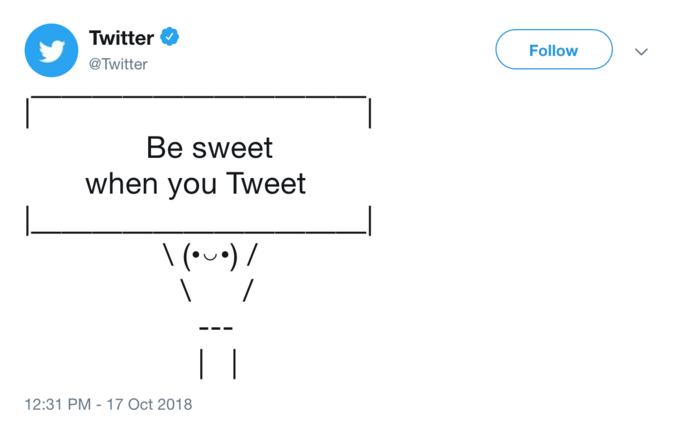This screenshot has width=680, height=422.
Task: Expand the tweet options chevron menu
Action: point(641,51)
